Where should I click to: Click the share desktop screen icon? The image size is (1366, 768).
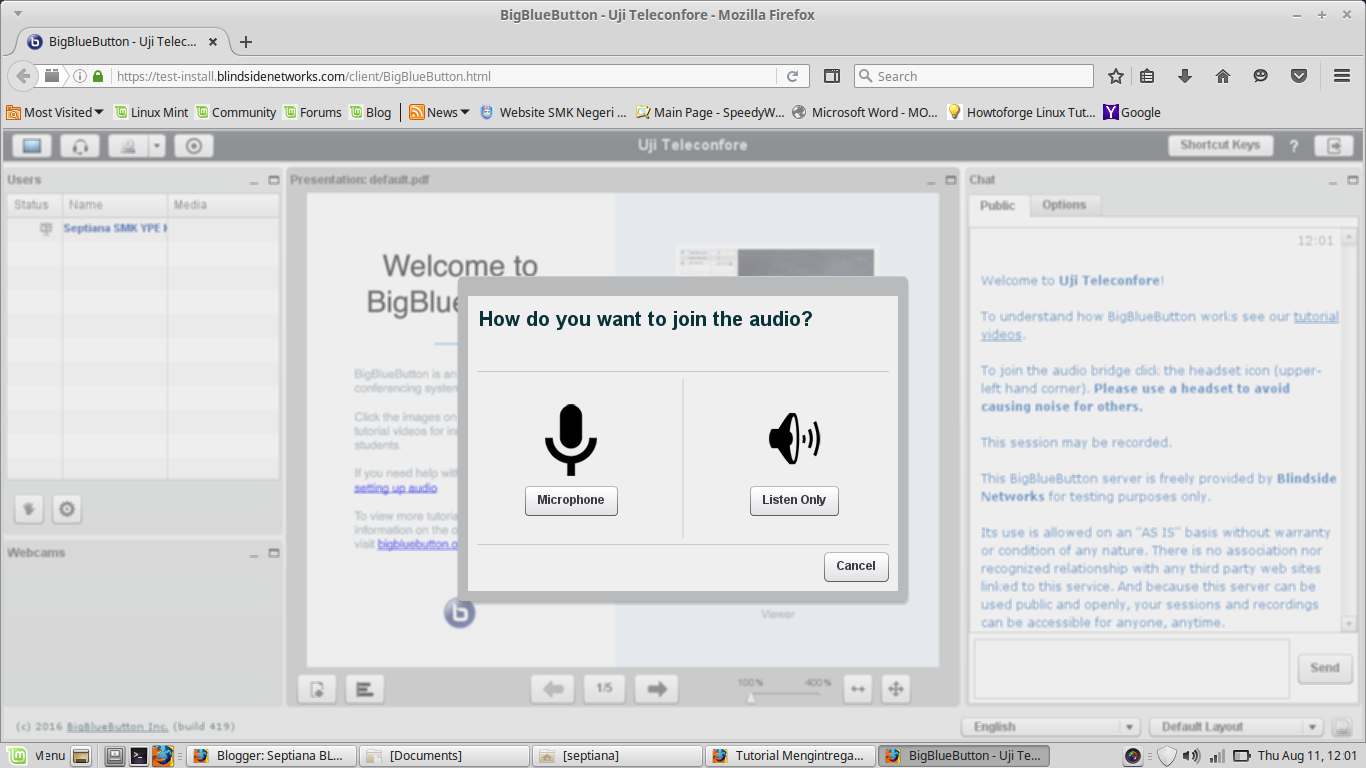[x=32, y=146]
